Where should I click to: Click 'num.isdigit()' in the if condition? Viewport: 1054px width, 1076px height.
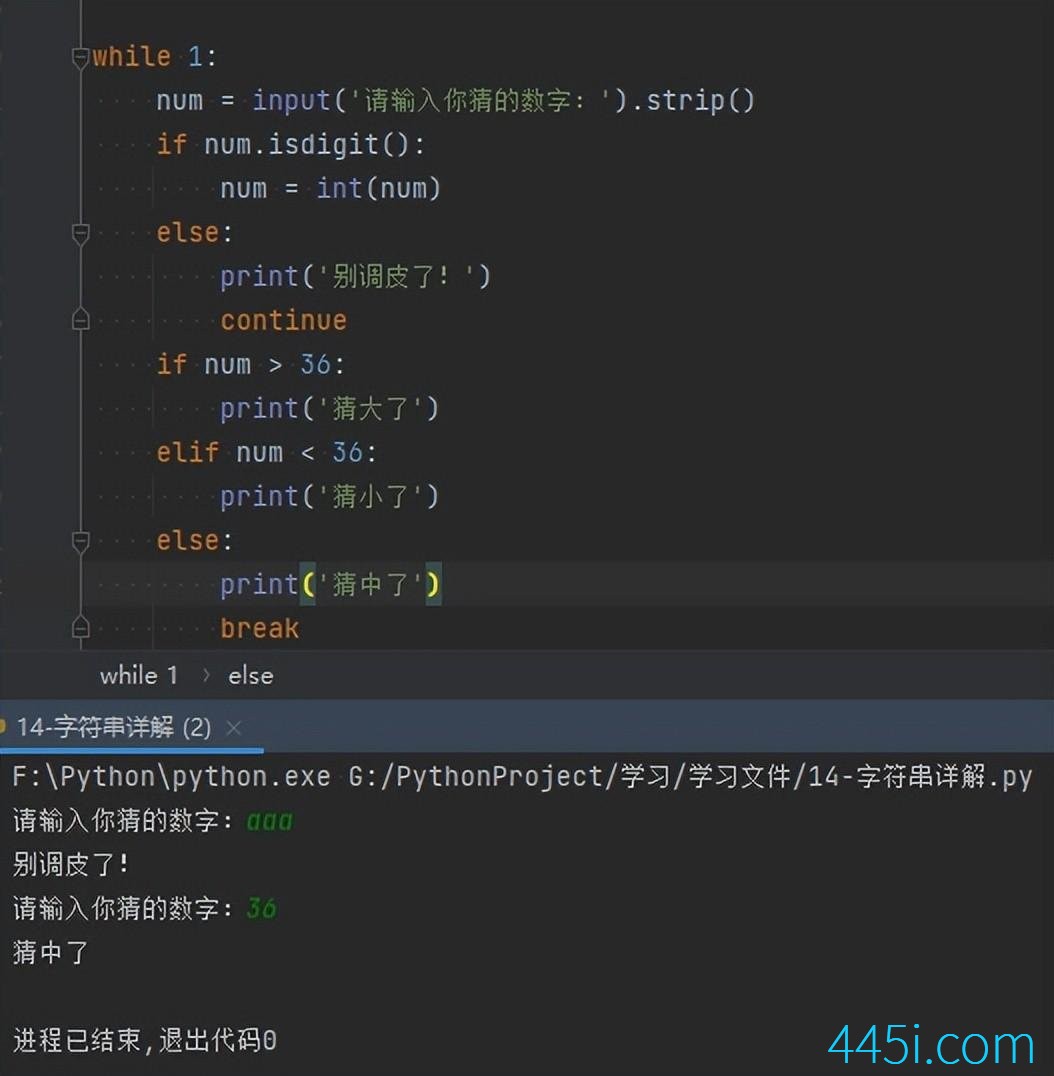coord(306,145)
